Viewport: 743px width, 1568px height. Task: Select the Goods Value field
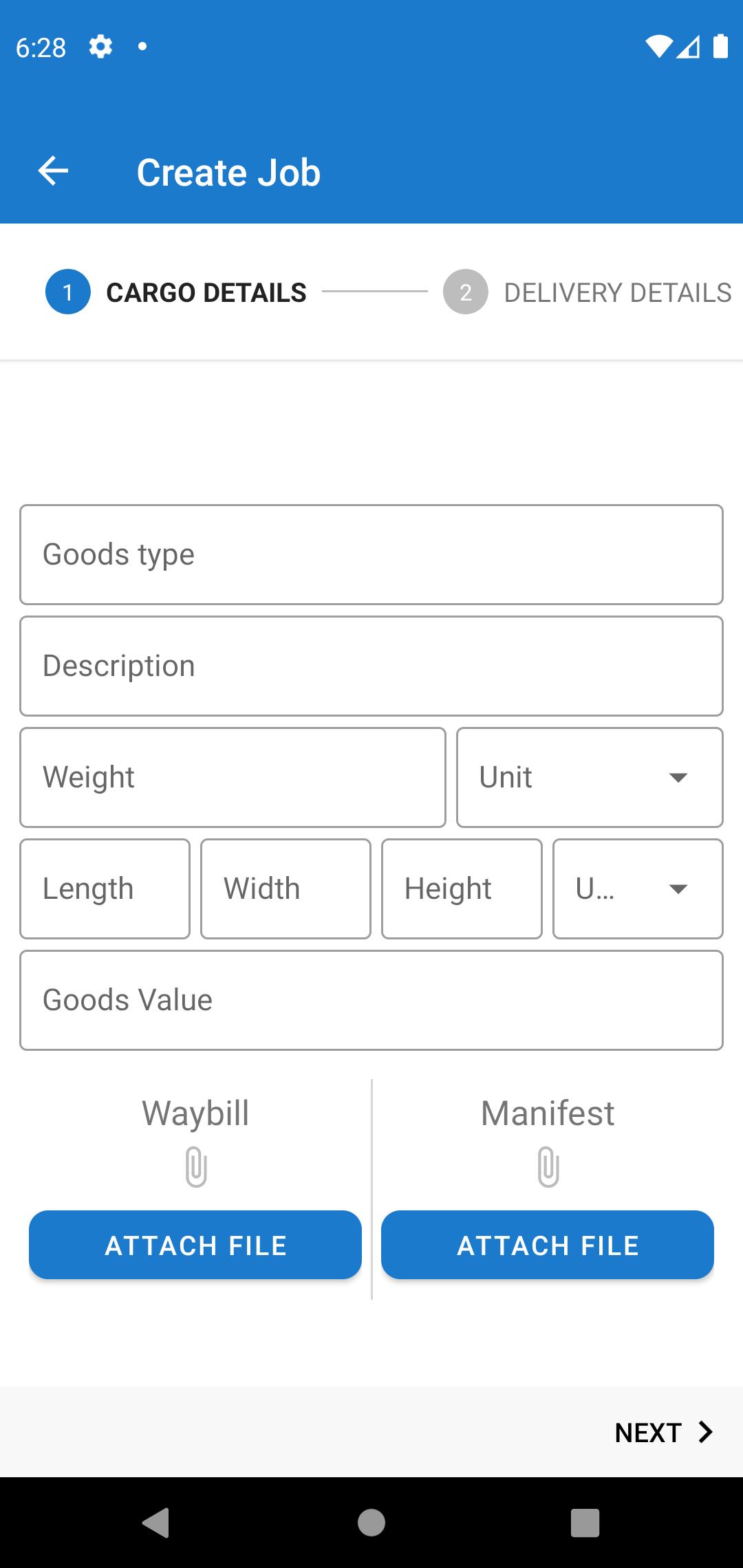(x=371, y=1000)
